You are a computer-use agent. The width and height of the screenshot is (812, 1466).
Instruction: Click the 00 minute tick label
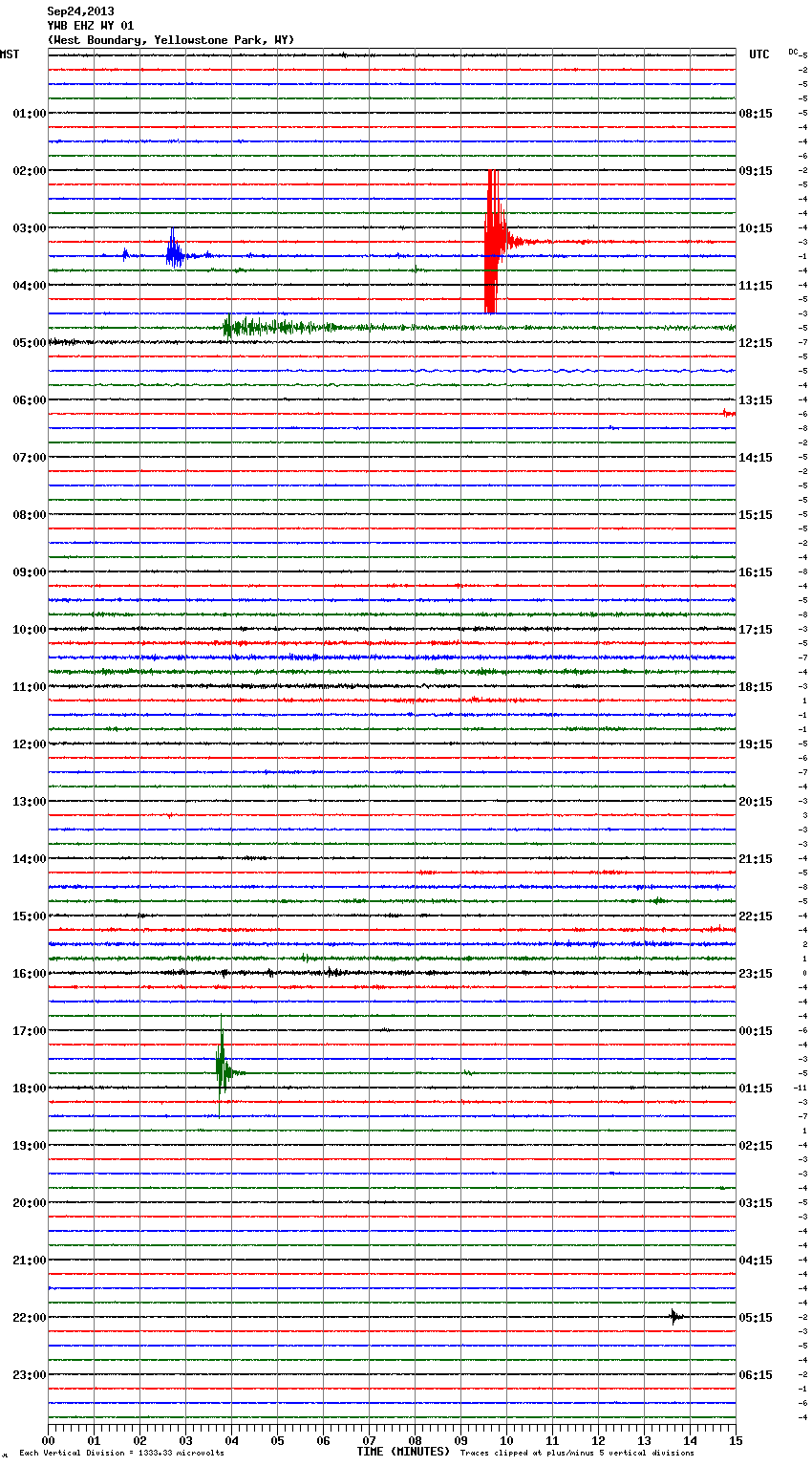(x=48, y=1439)
